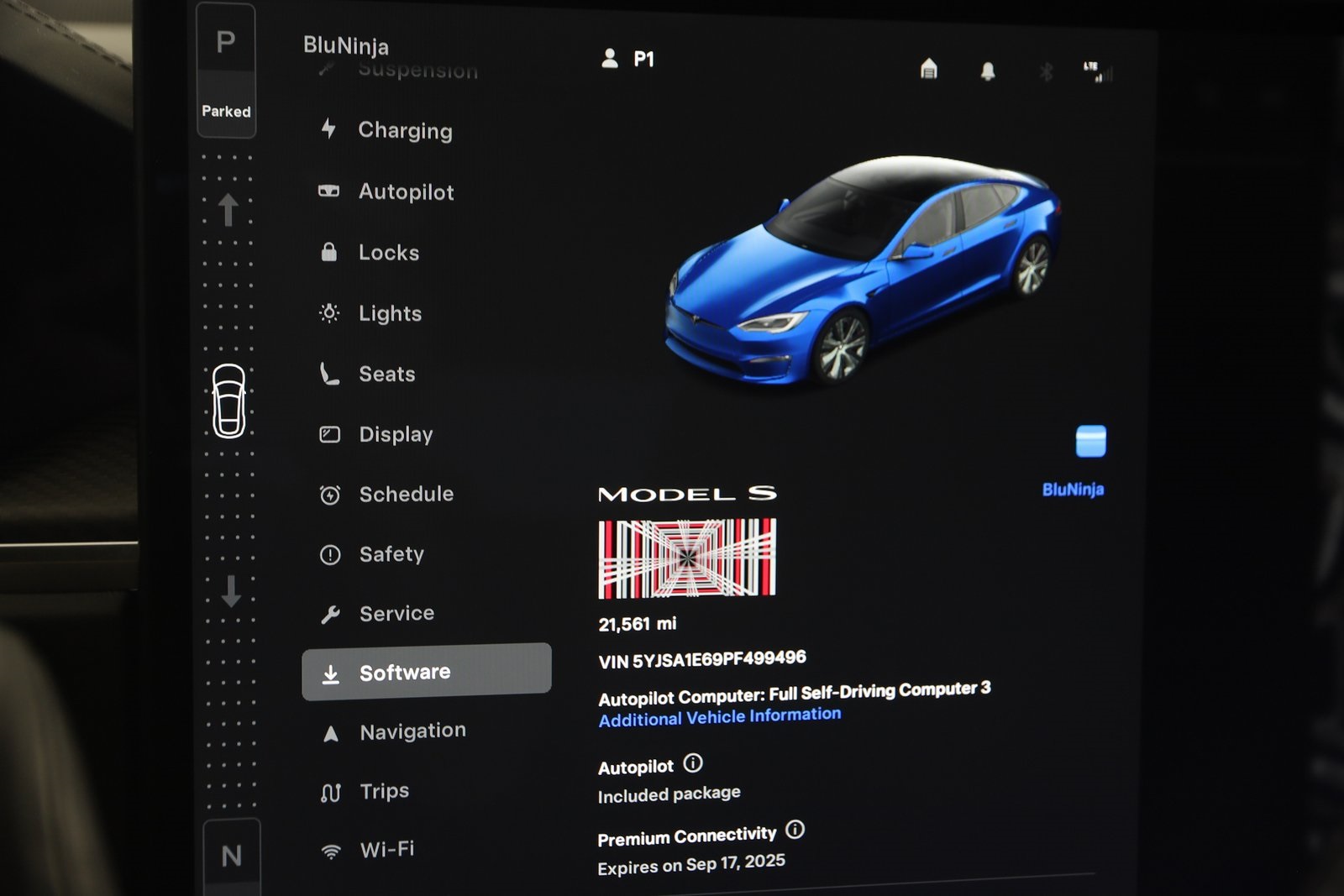Viewport: 1344px width, 896px height.
Task: Tap the LTE signal strength icon
Action: pyautogui.click(x=1098, y=71)
